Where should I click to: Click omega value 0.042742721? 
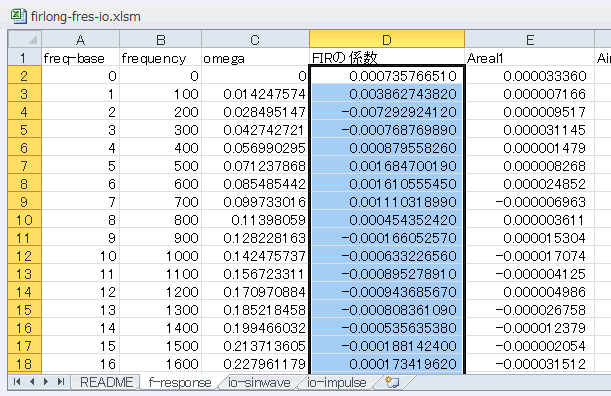point(255,130)
